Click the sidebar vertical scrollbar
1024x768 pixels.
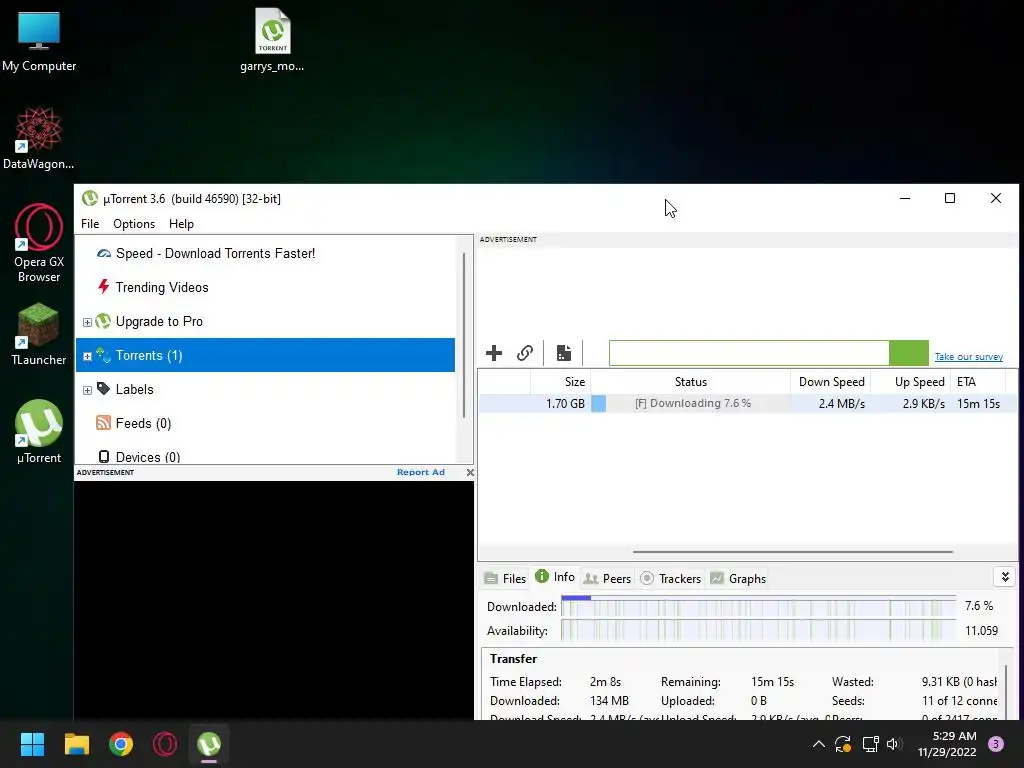[464, 336]
